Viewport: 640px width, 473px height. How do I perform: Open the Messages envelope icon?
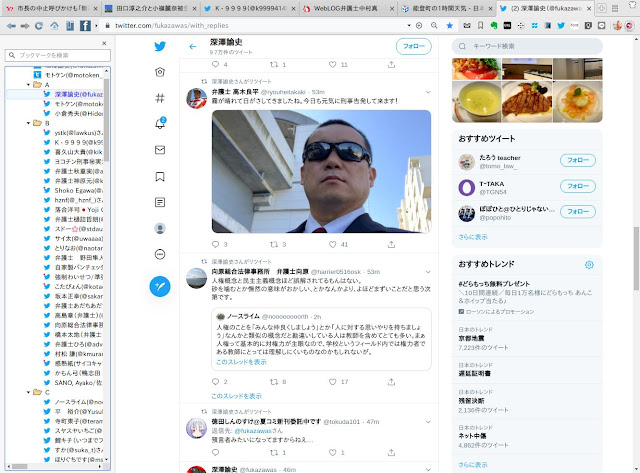coord(160,150)
